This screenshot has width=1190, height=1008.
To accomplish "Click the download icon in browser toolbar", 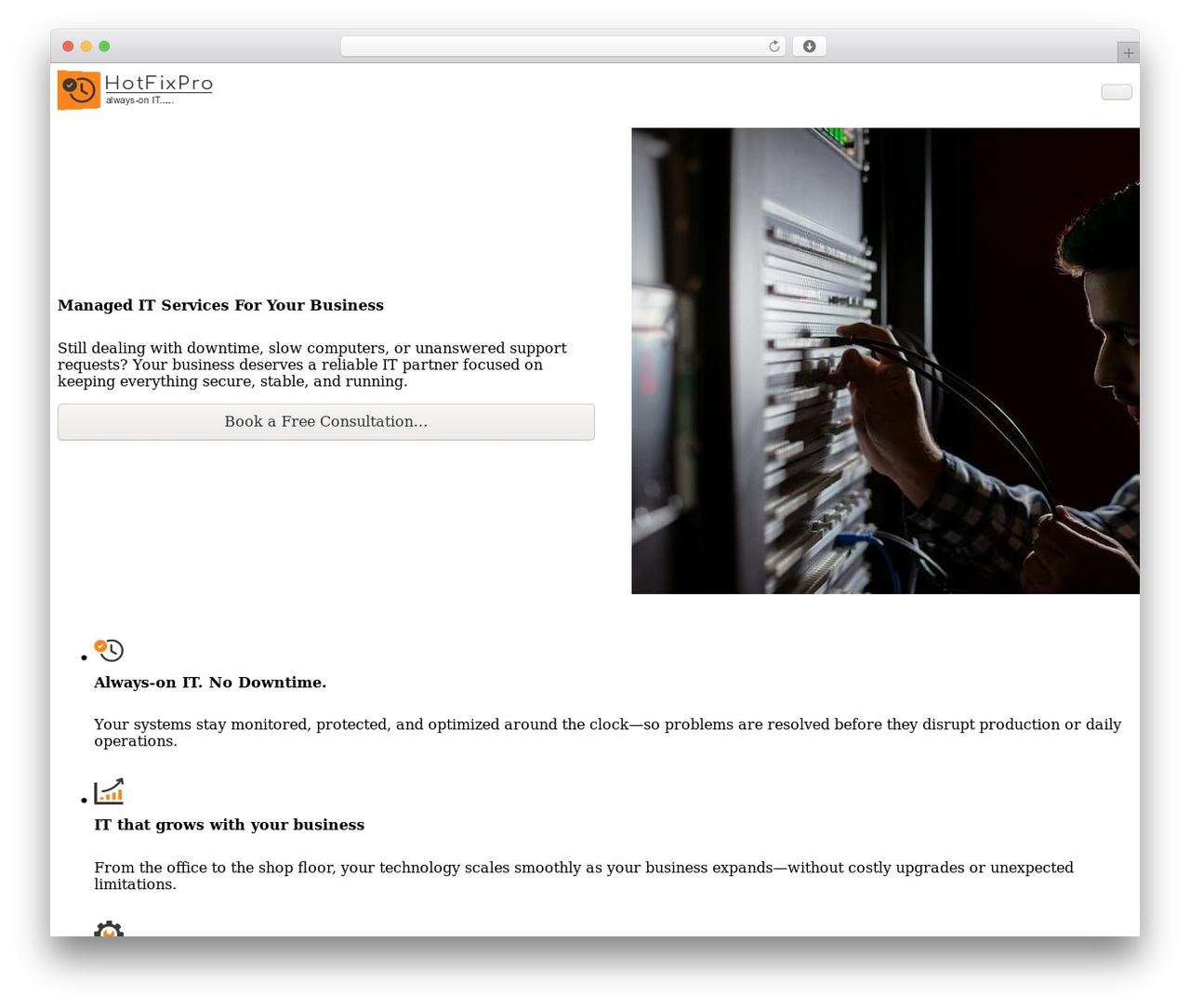I will [x=809, y=46].
